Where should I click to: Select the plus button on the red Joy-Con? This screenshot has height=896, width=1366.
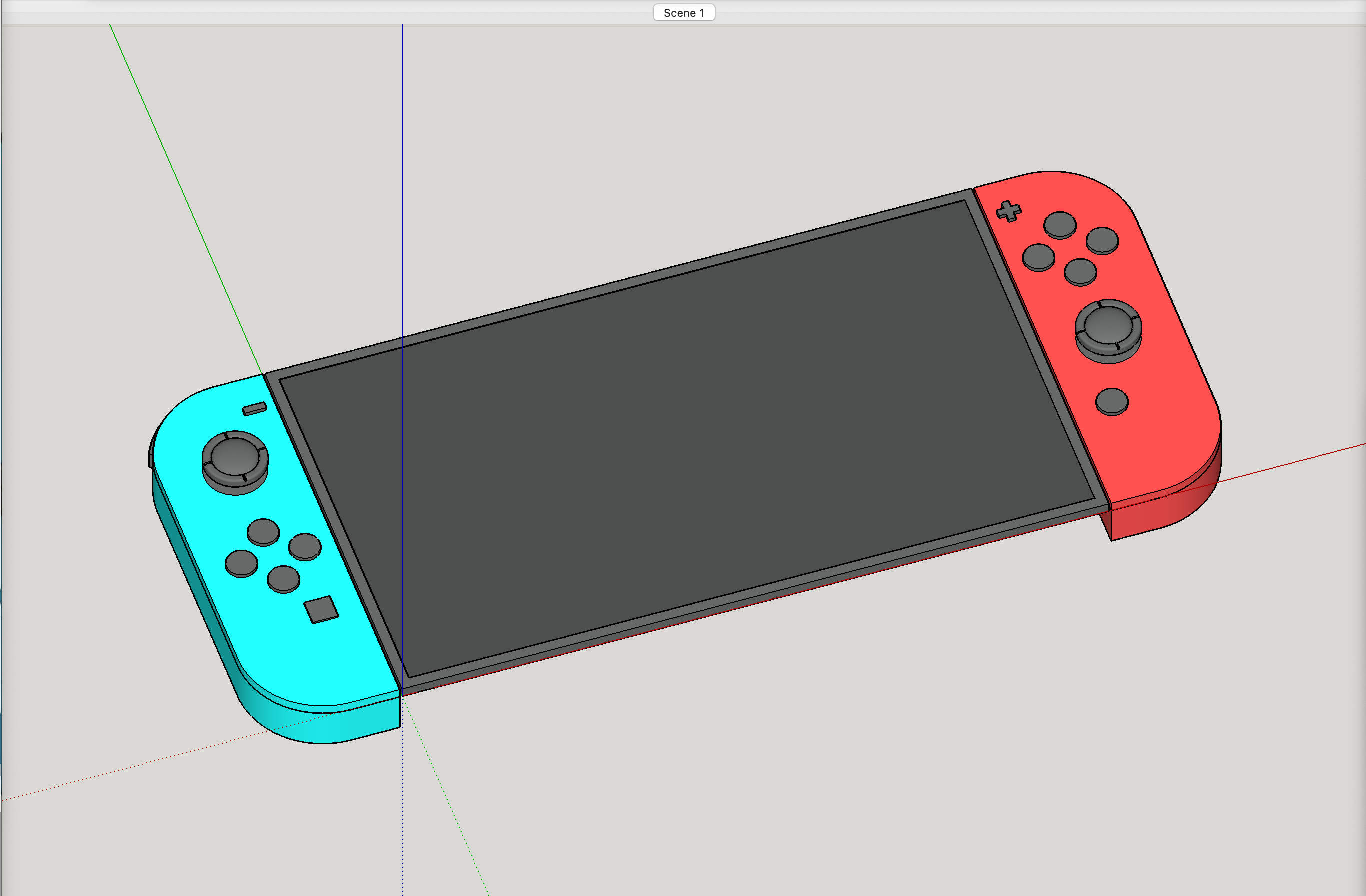coord(1008,211)
